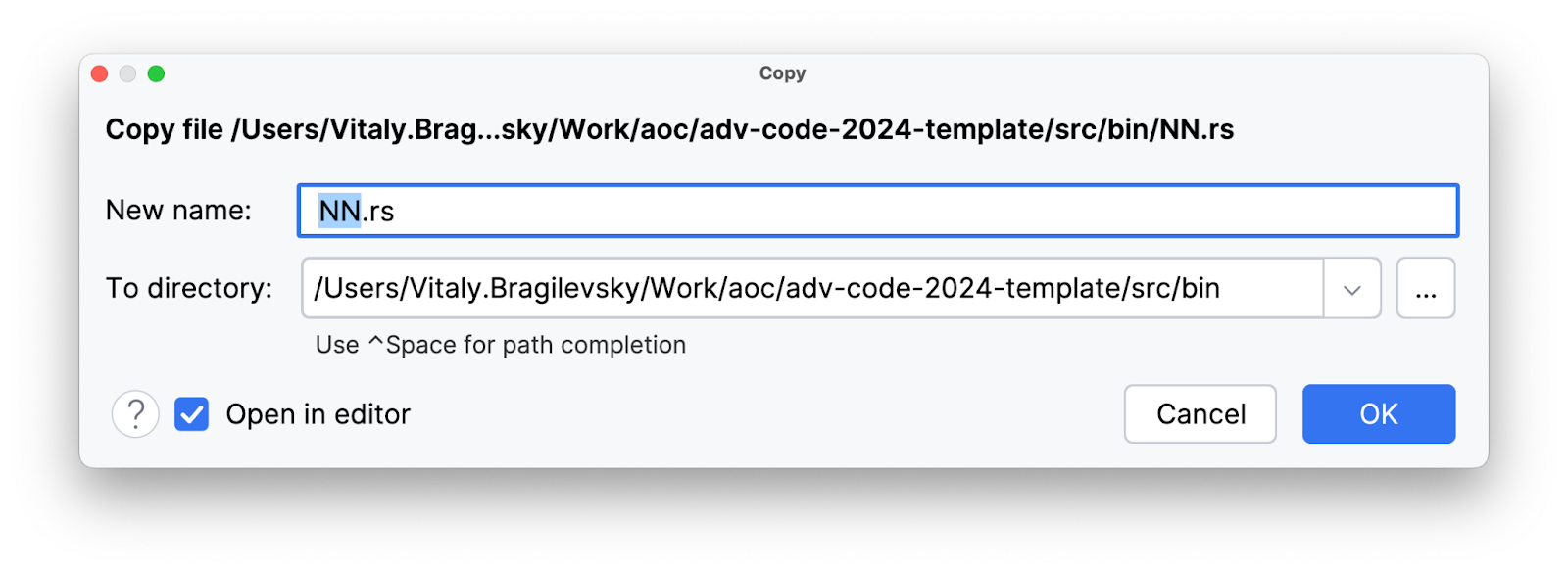Click the New name label
The image size is (1568, 573).
178,210
